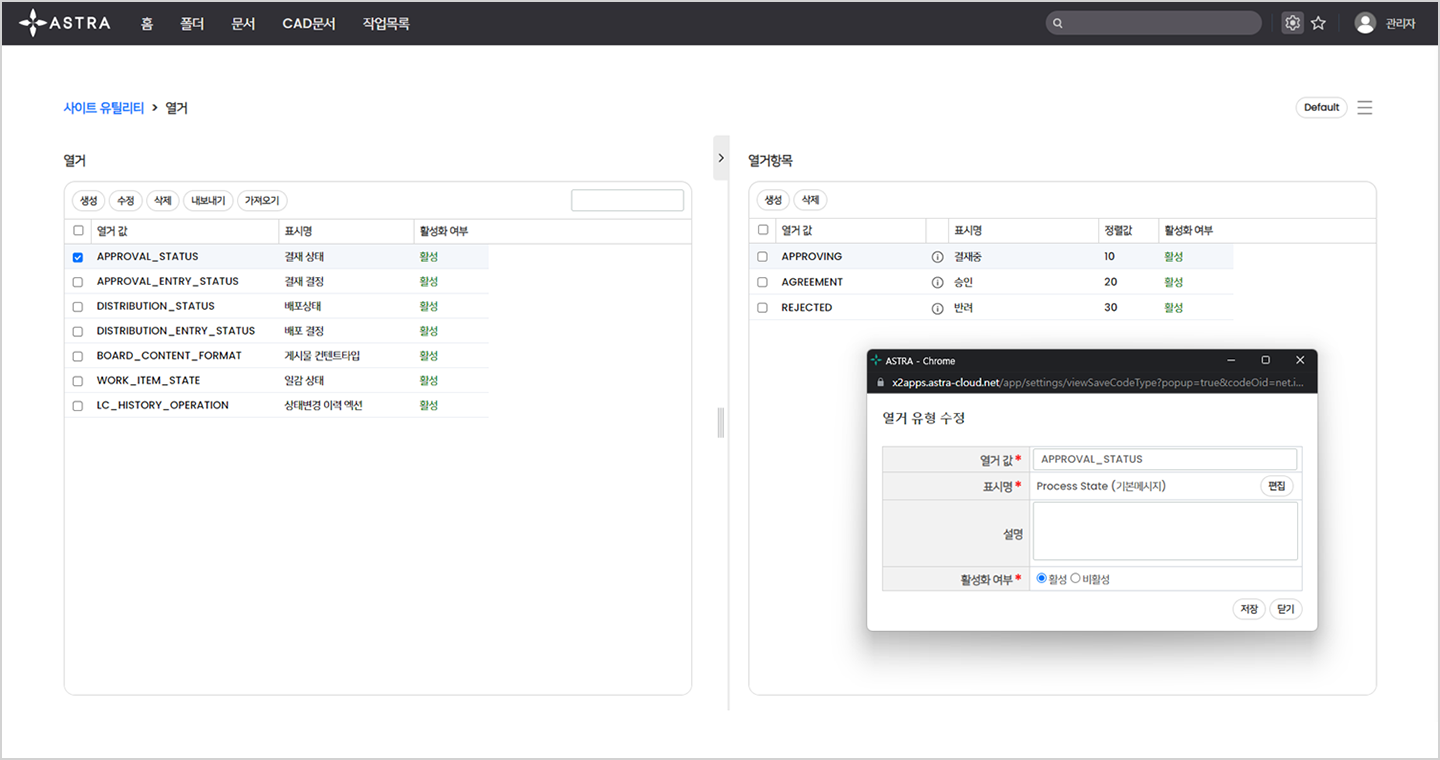
Task: Click the 삭제 button in the 열거 panel
Action: click(x=162, y=201)
